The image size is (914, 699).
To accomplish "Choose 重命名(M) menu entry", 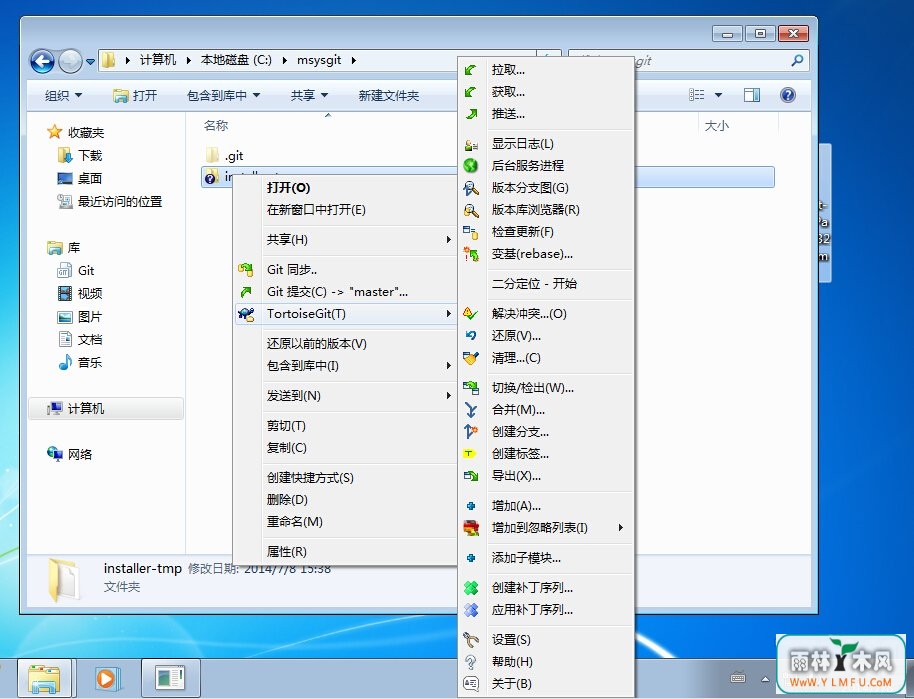I will pos(294,522).
